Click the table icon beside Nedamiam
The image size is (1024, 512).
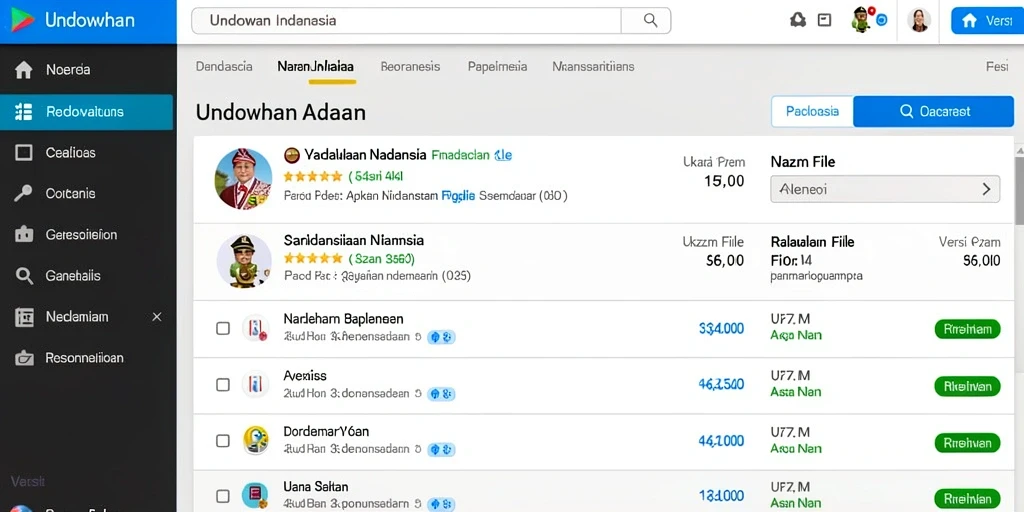pyautogui.click(x=24, y=317)
